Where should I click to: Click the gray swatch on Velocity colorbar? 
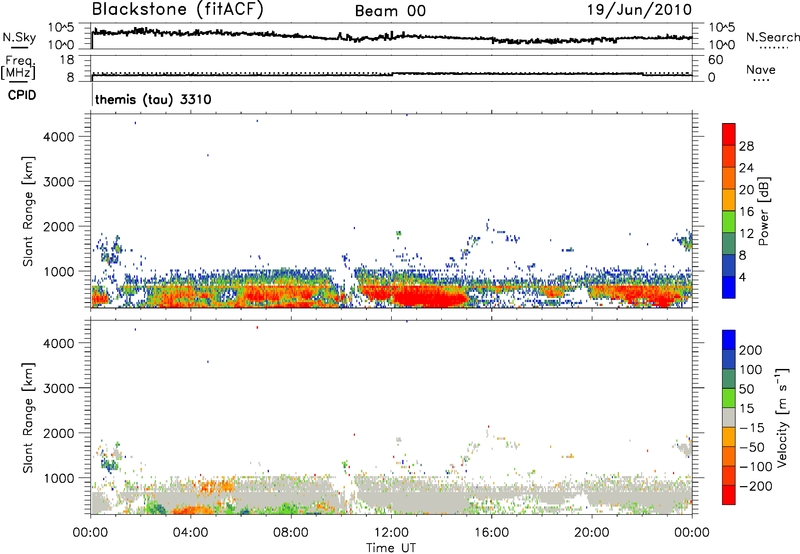(x=729, y=417)
